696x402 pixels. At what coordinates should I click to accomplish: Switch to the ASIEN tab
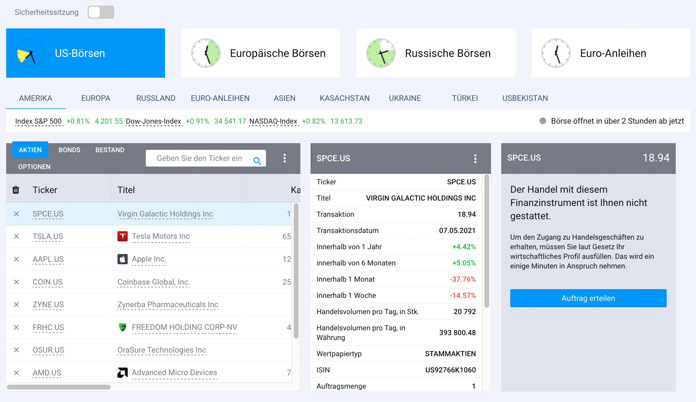click(285, 98)
